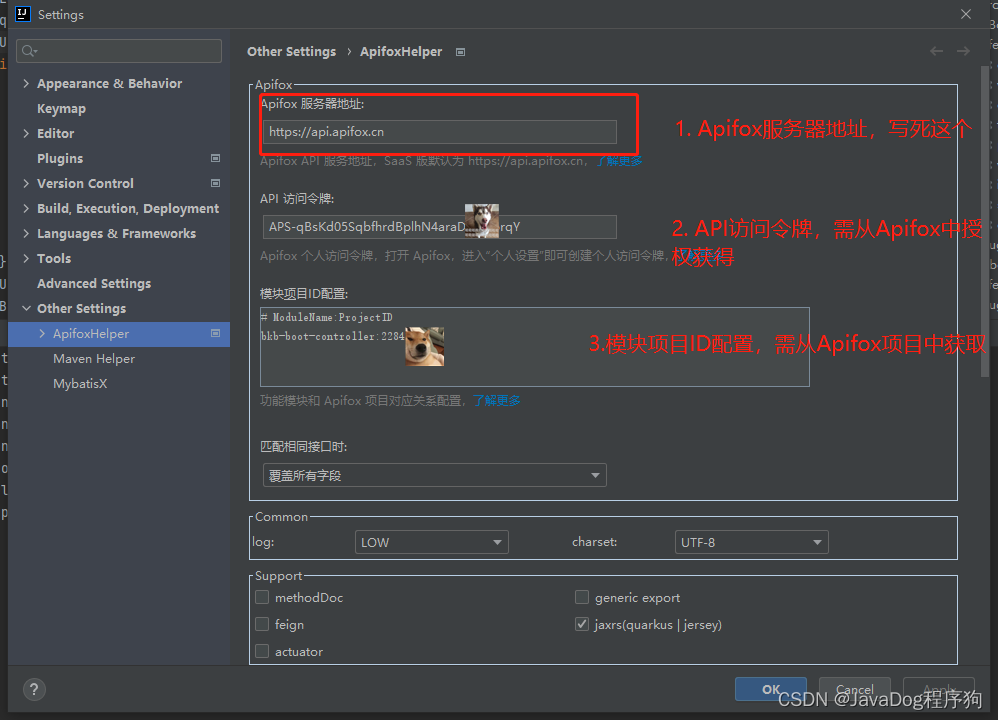The image size is (998, 720).
Task: Uncheck the jaxrs(quarkus | jersey) checkbox
Action: click(582, 625)
